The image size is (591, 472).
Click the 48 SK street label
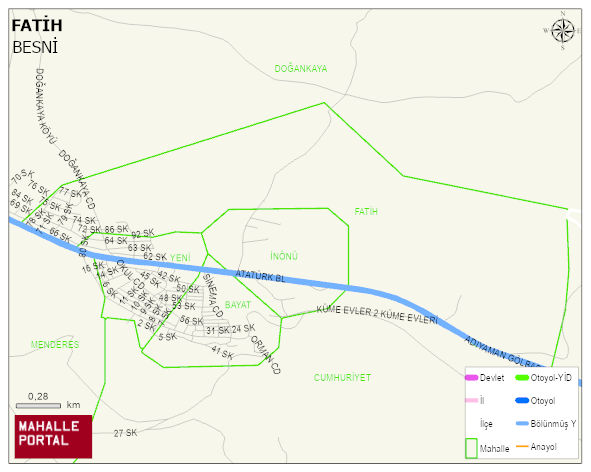[x=170, y=297]
